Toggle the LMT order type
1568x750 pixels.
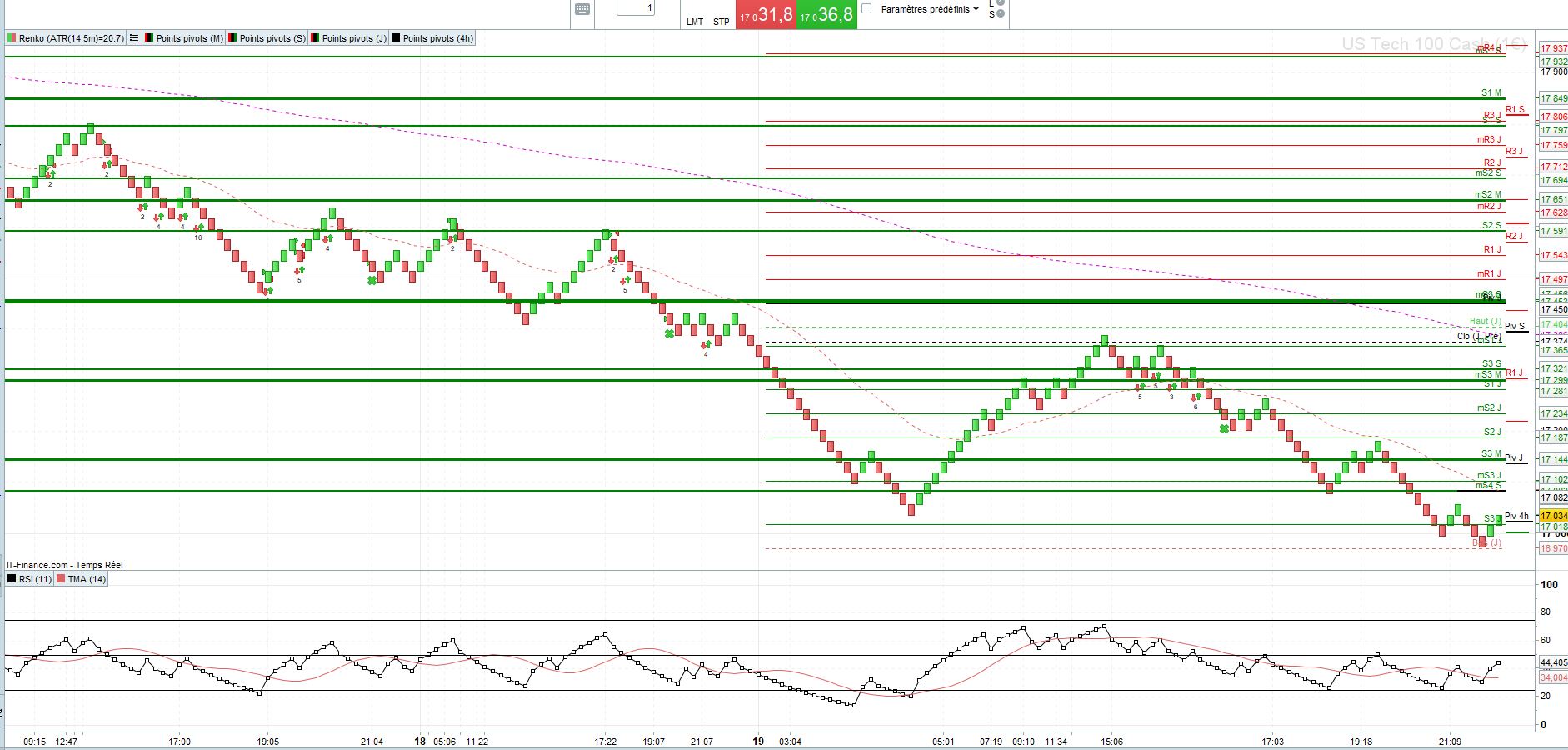pos(695,22)
